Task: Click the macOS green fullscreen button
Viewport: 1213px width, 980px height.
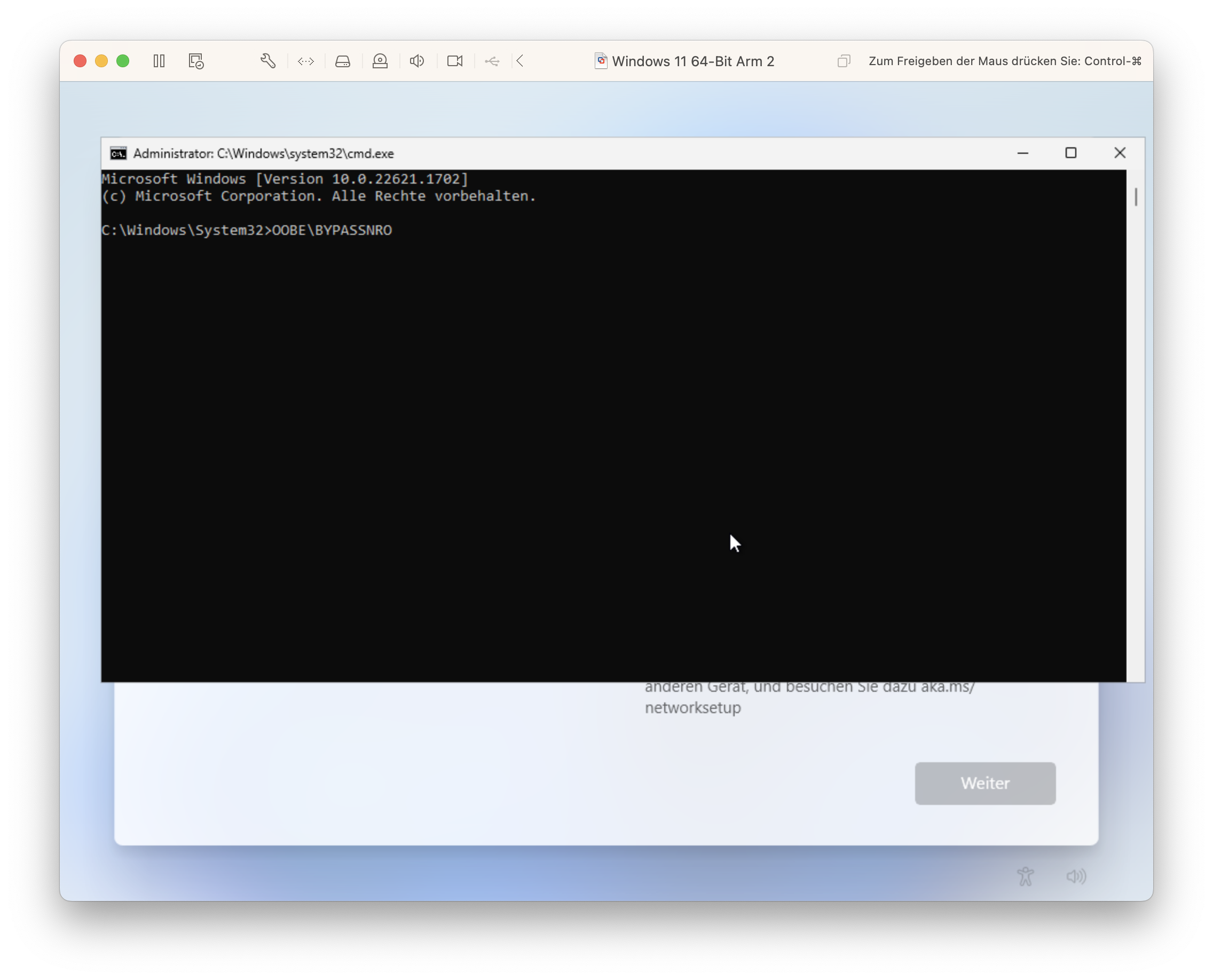Action: click(x=123, y=61)
